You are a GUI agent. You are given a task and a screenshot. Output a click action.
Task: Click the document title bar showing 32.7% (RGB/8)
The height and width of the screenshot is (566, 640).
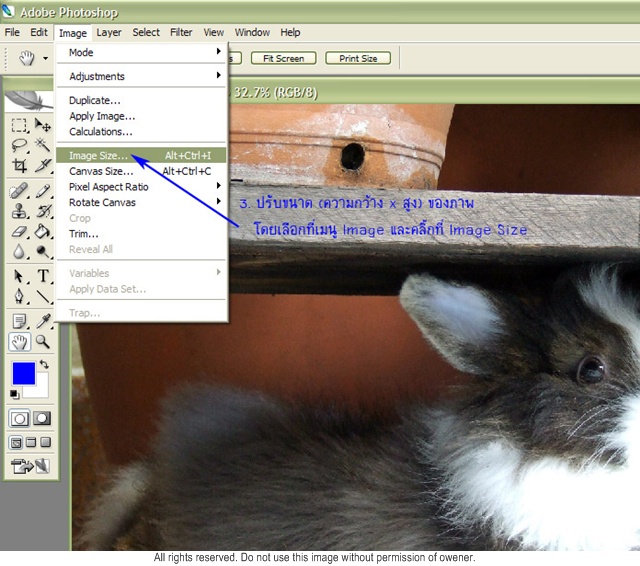[433, 92]
